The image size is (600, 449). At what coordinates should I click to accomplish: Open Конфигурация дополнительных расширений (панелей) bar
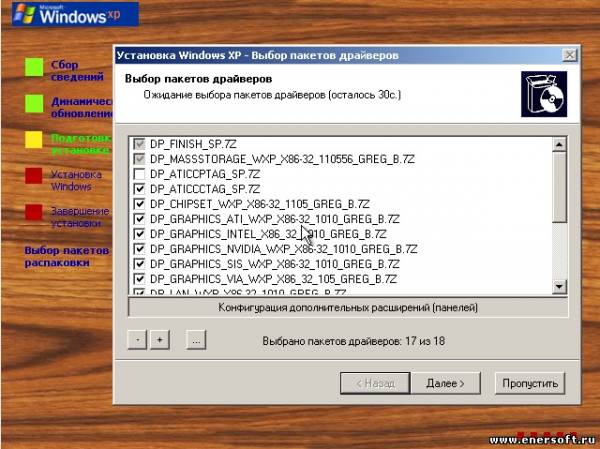(348, 307)
